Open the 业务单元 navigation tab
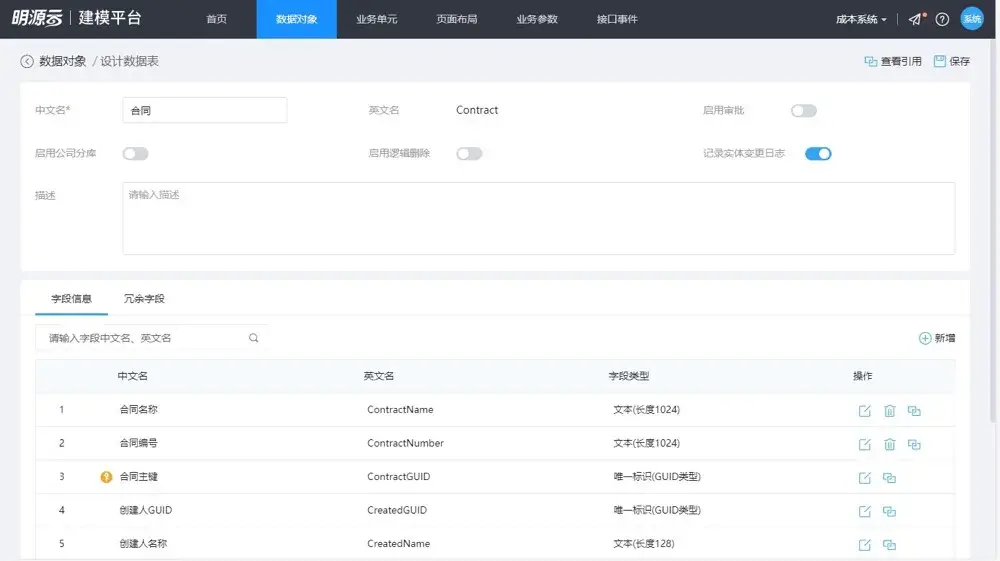 click(376, 19)
